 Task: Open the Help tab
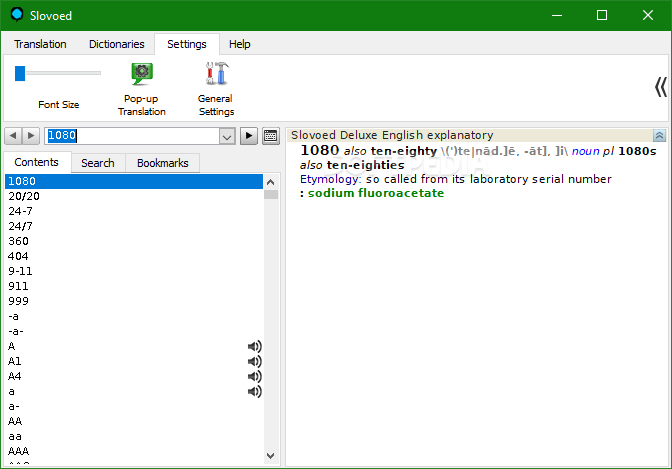pyautogui.click(x=240, y=44)
